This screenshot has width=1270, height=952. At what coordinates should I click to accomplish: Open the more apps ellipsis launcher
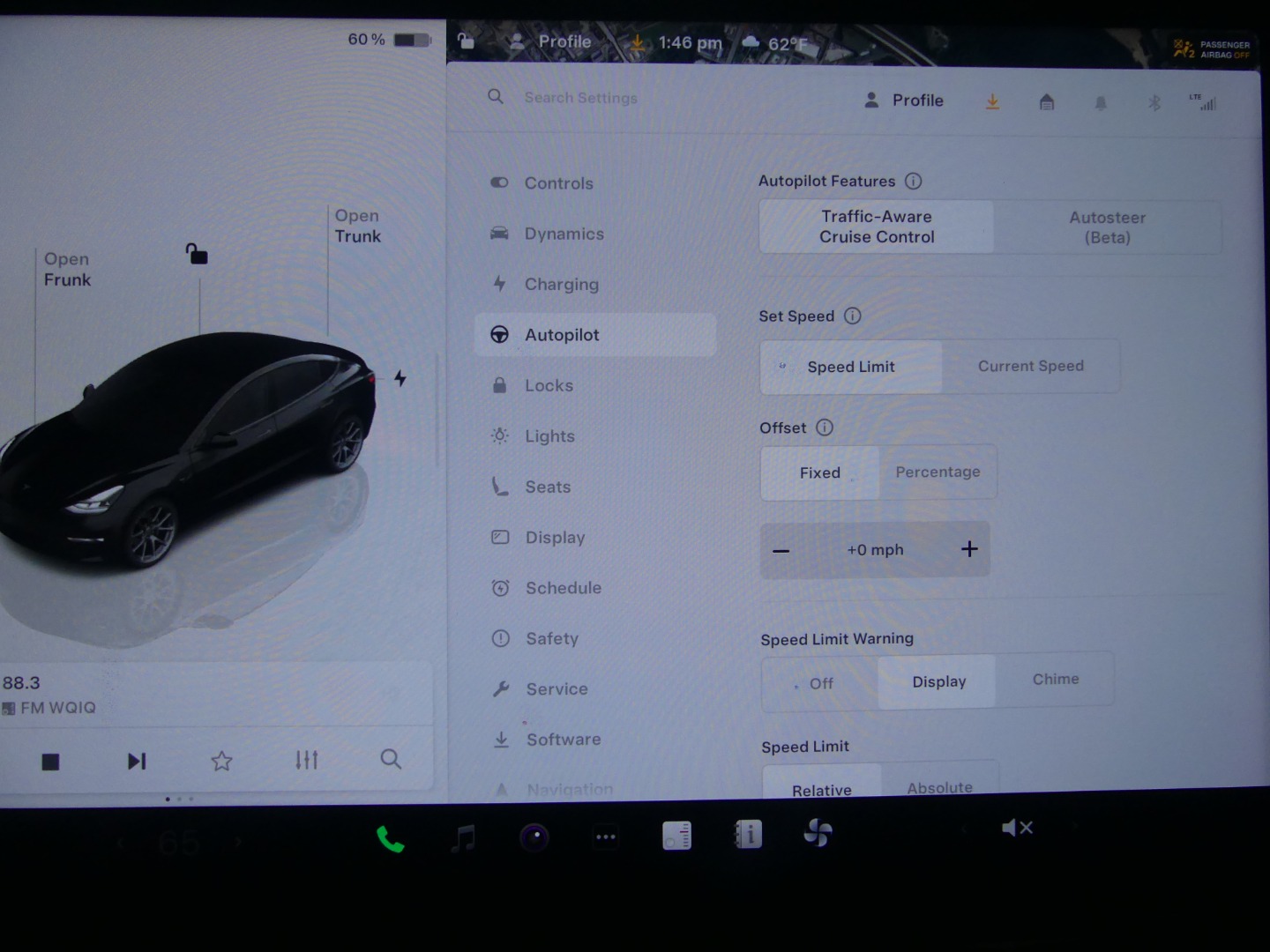(606, 837)
